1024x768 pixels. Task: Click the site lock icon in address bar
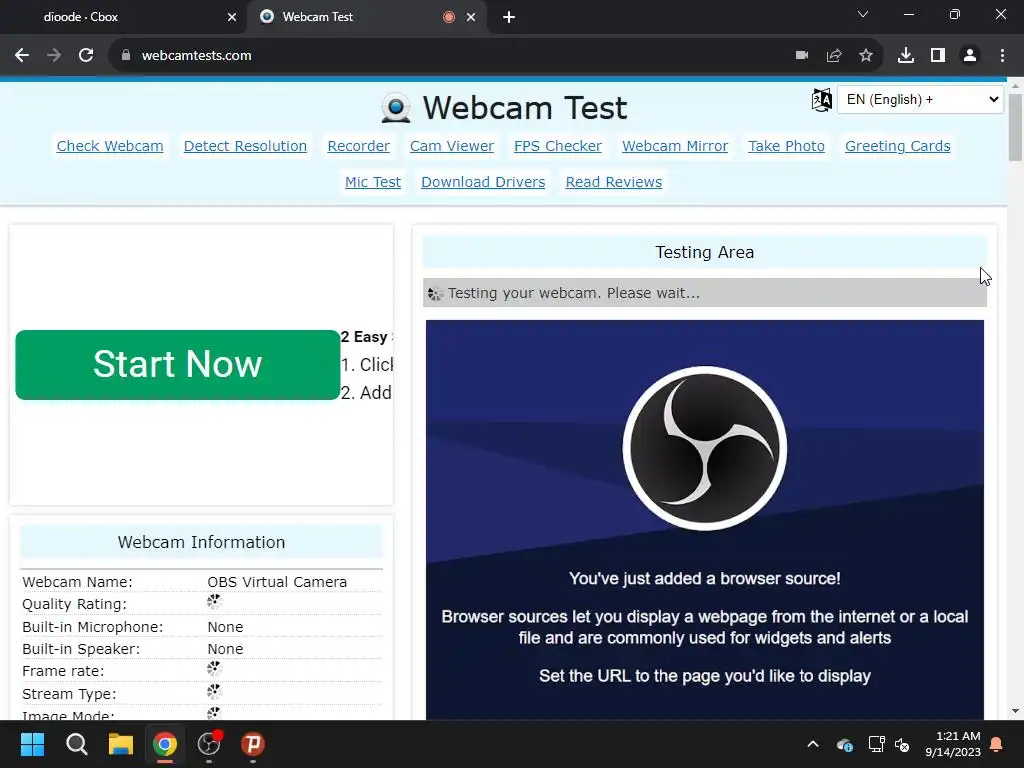pos(126,56)
